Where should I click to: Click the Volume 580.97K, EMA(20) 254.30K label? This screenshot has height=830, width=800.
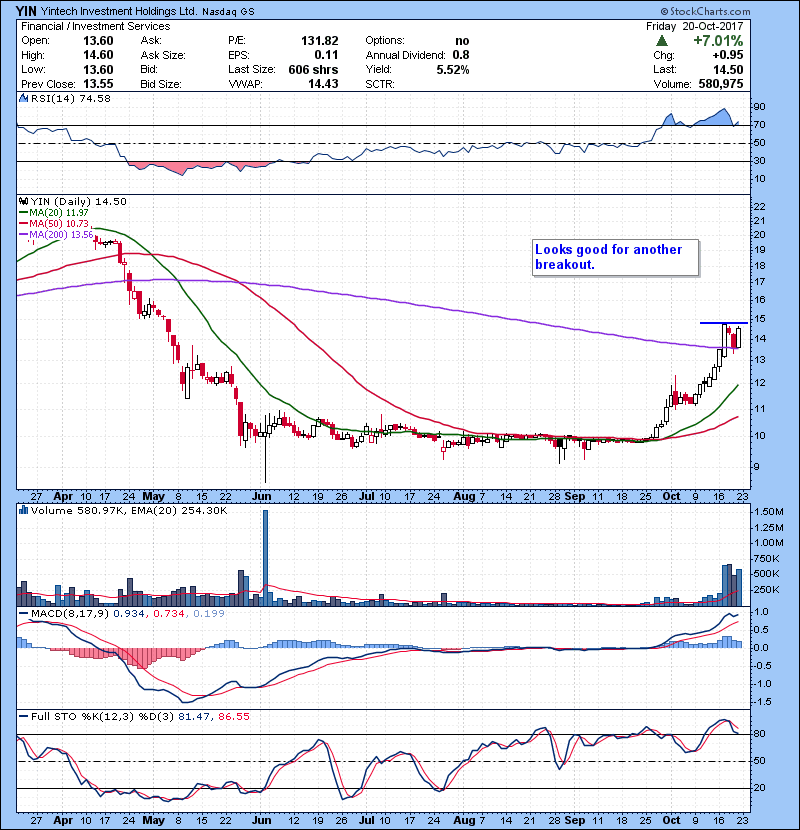pos(129,511)
